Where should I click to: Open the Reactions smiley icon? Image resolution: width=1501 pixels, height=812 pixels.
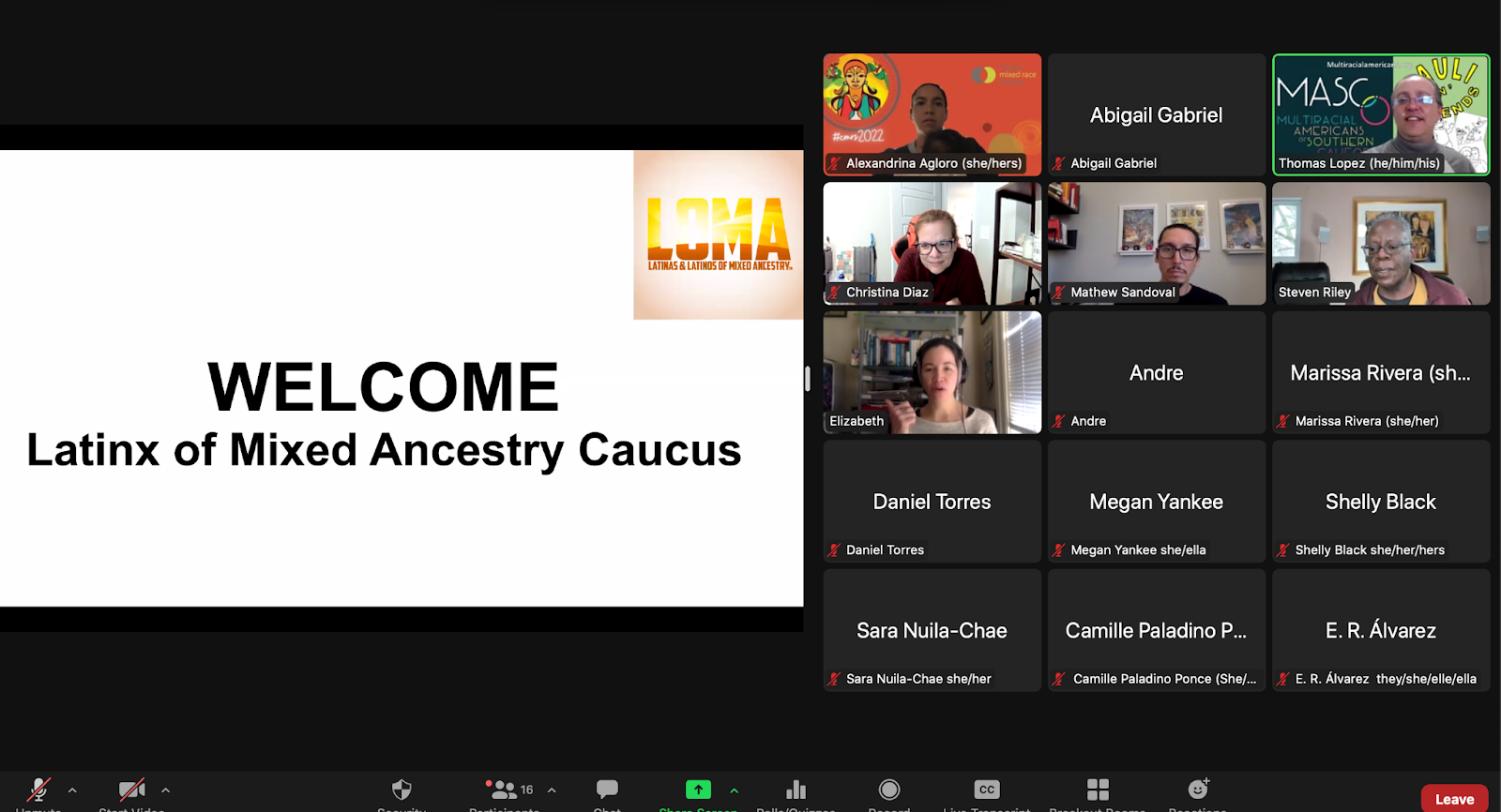tap(1198, 790)
